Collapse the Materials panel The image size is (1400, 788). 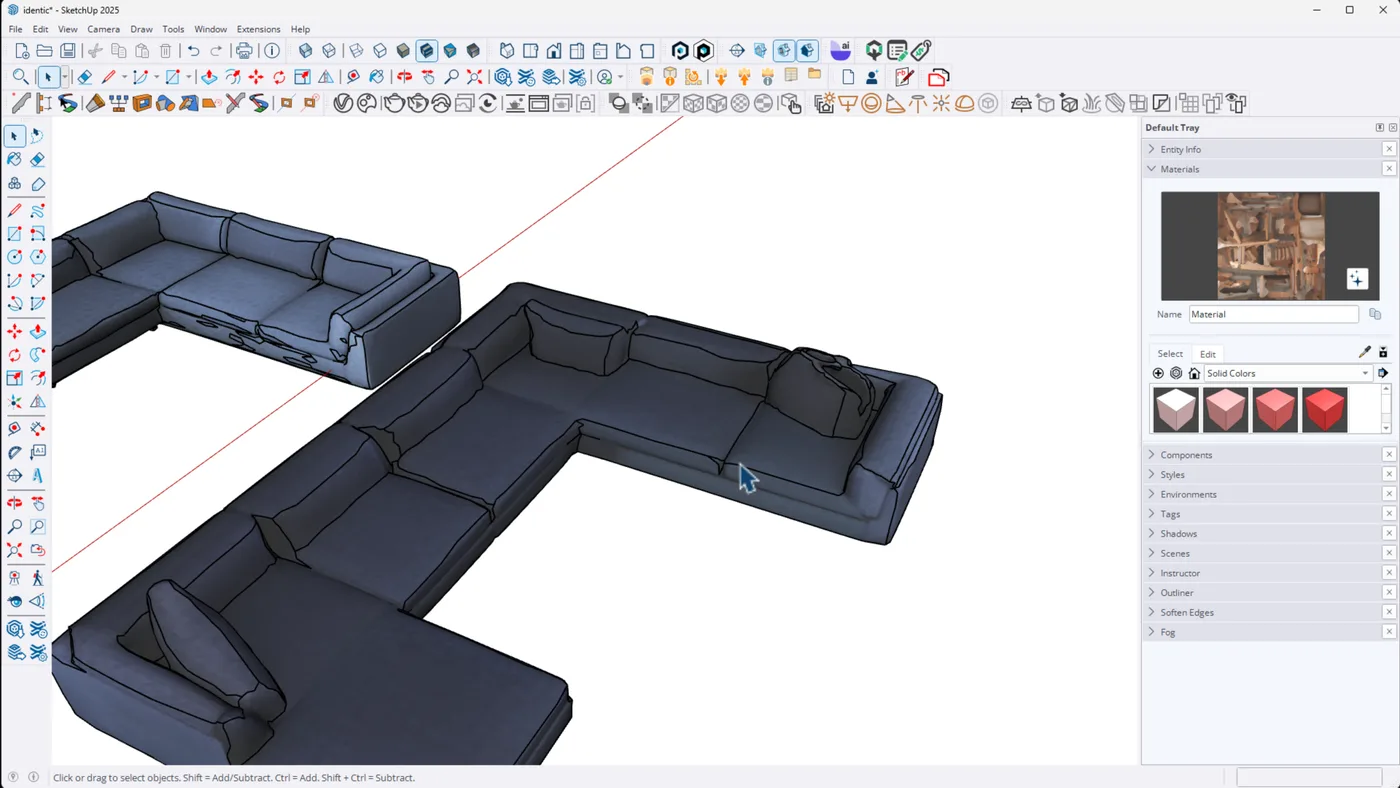pos(1179,169)
